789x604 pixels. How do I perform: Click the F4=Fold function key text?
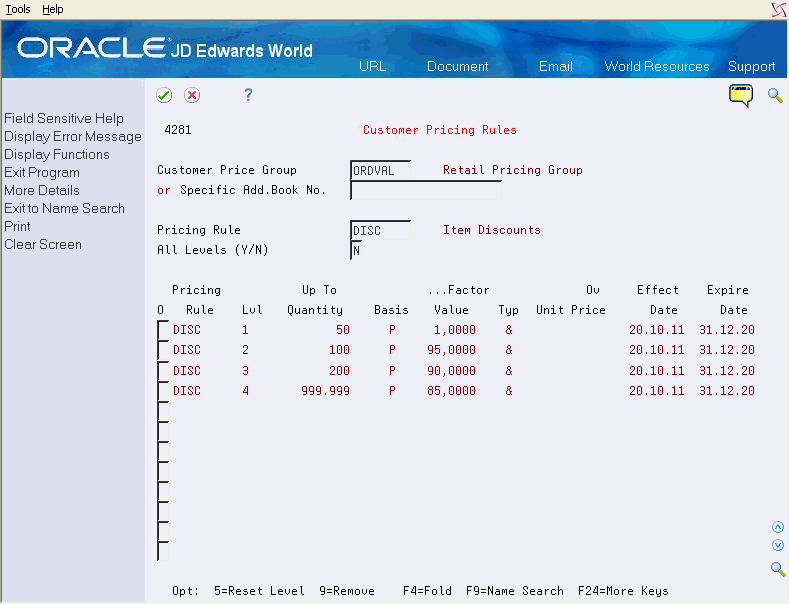point(427,591)
